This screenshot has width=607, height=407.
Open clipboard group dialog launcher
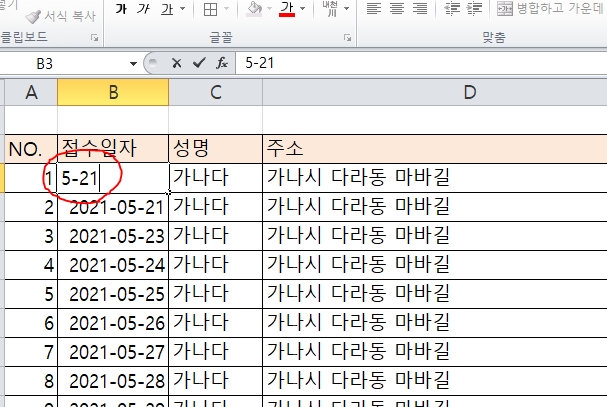[x=94, y=38]
